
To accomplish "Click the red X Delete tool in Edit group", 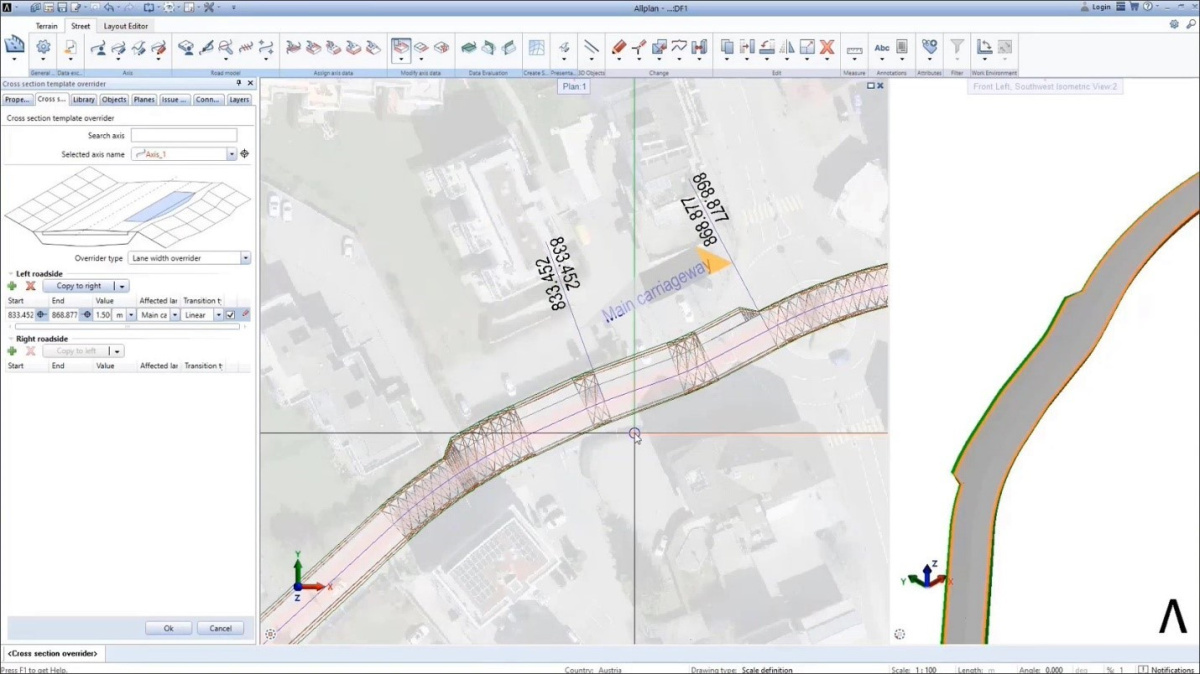I will click(x=827, y=47).
